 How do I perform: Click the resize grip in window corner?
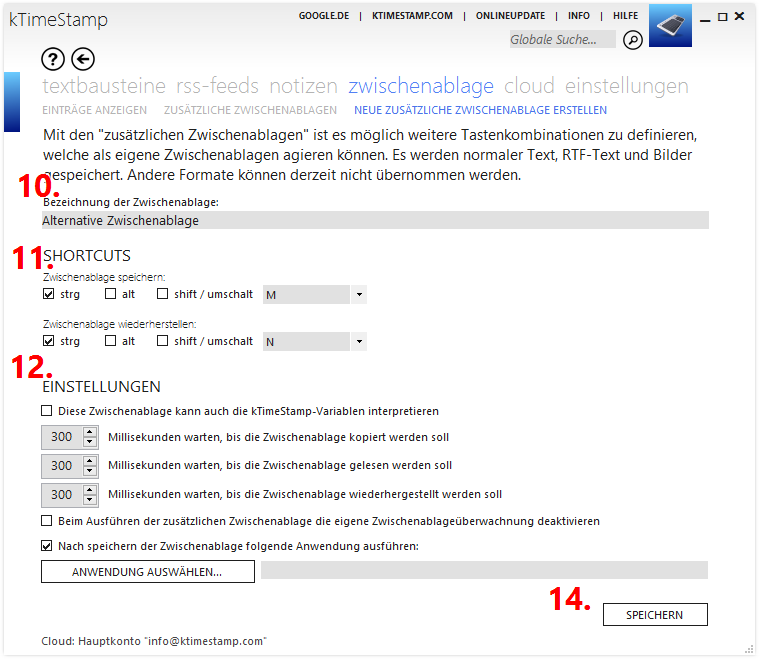(749, 649)
